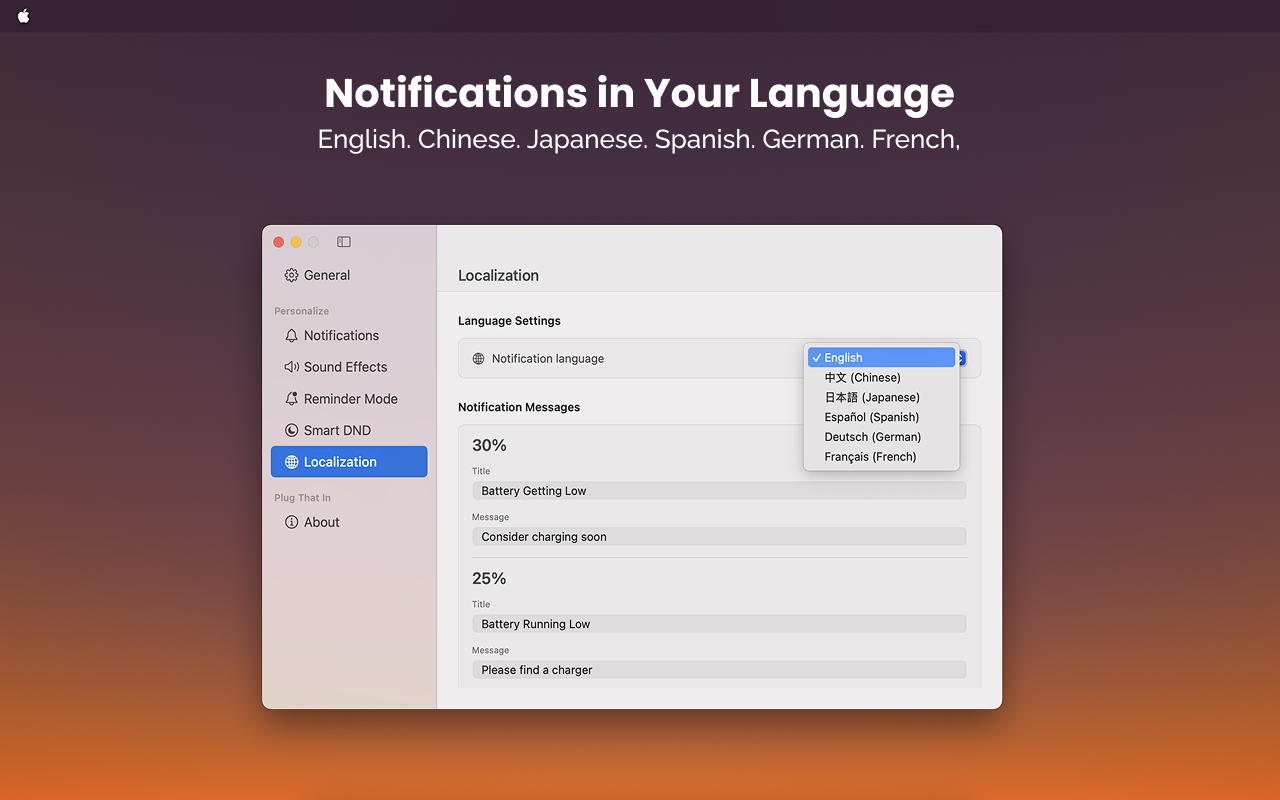This screenshot has height=800, width=1280.
Task: Open General settings via the gear icon
Action: coord(291,275)
